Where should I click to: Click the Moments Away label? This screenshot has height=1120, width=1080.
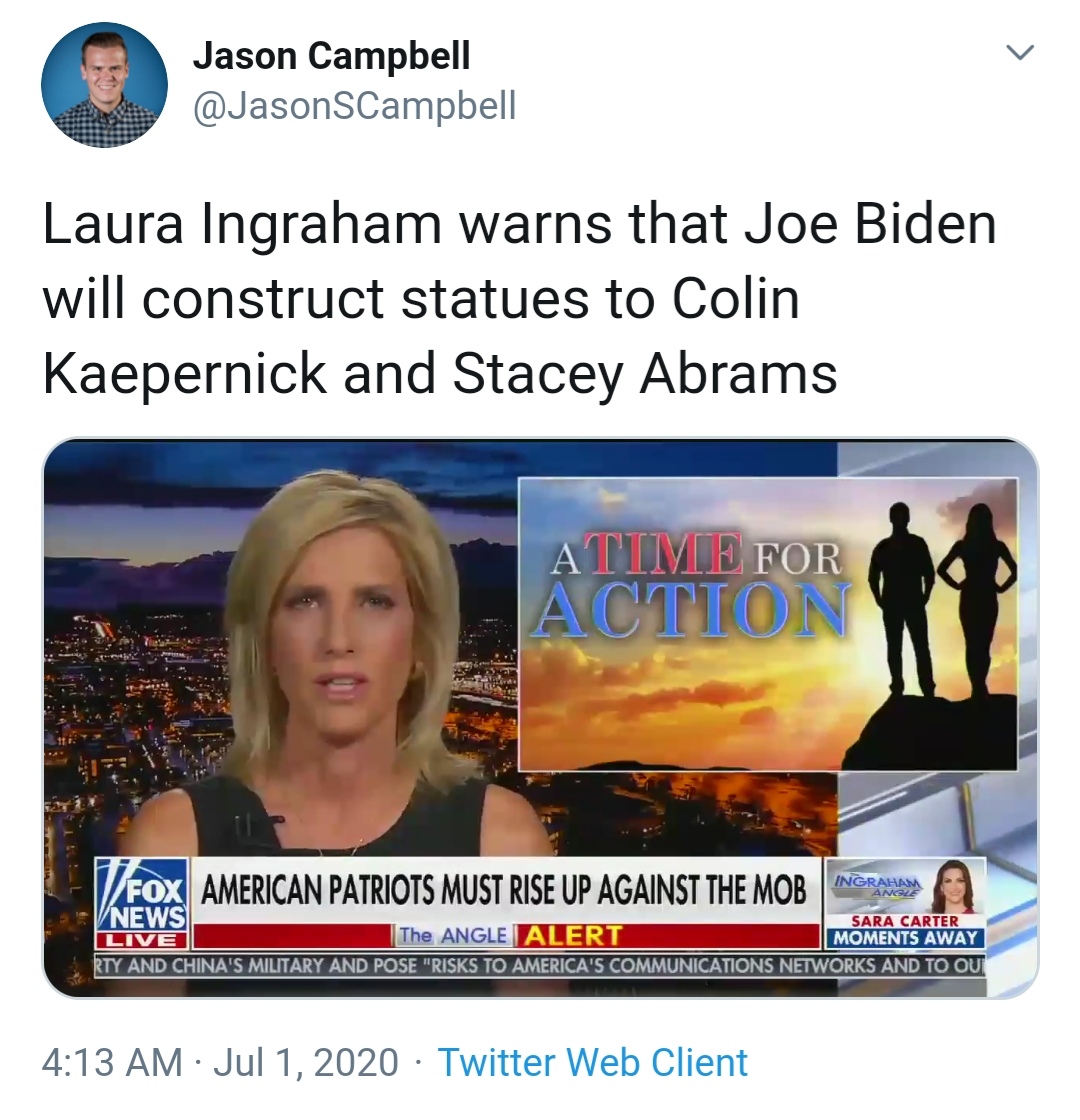[906, 938]
